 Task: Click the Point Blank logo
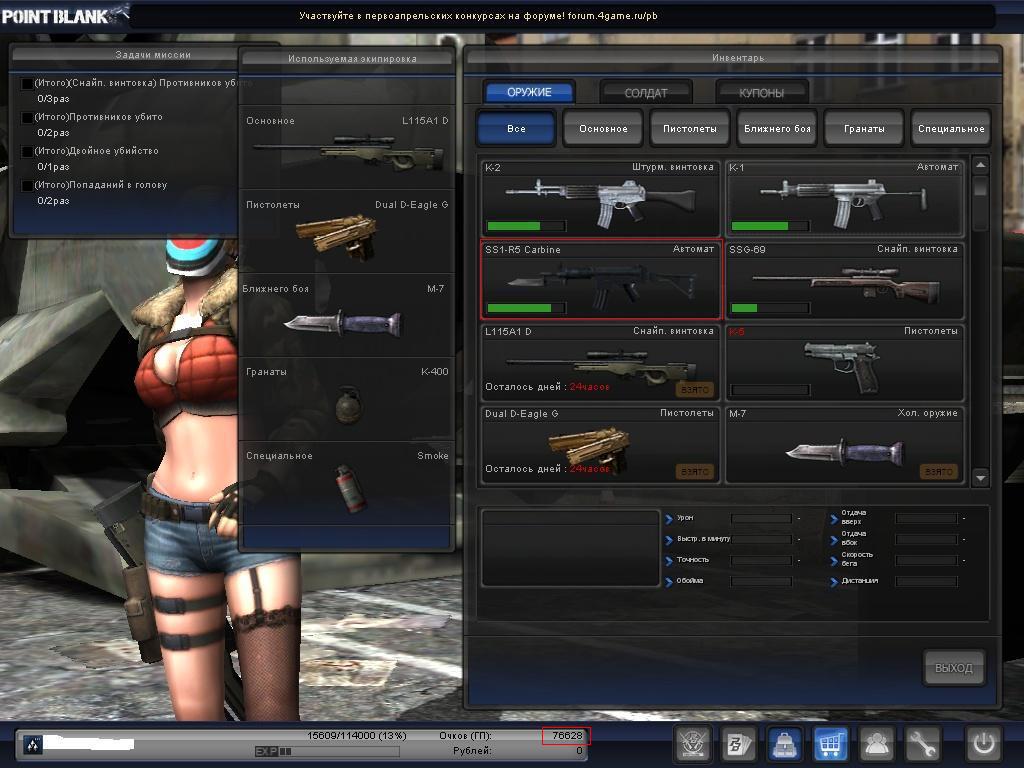tap(64, 16)
